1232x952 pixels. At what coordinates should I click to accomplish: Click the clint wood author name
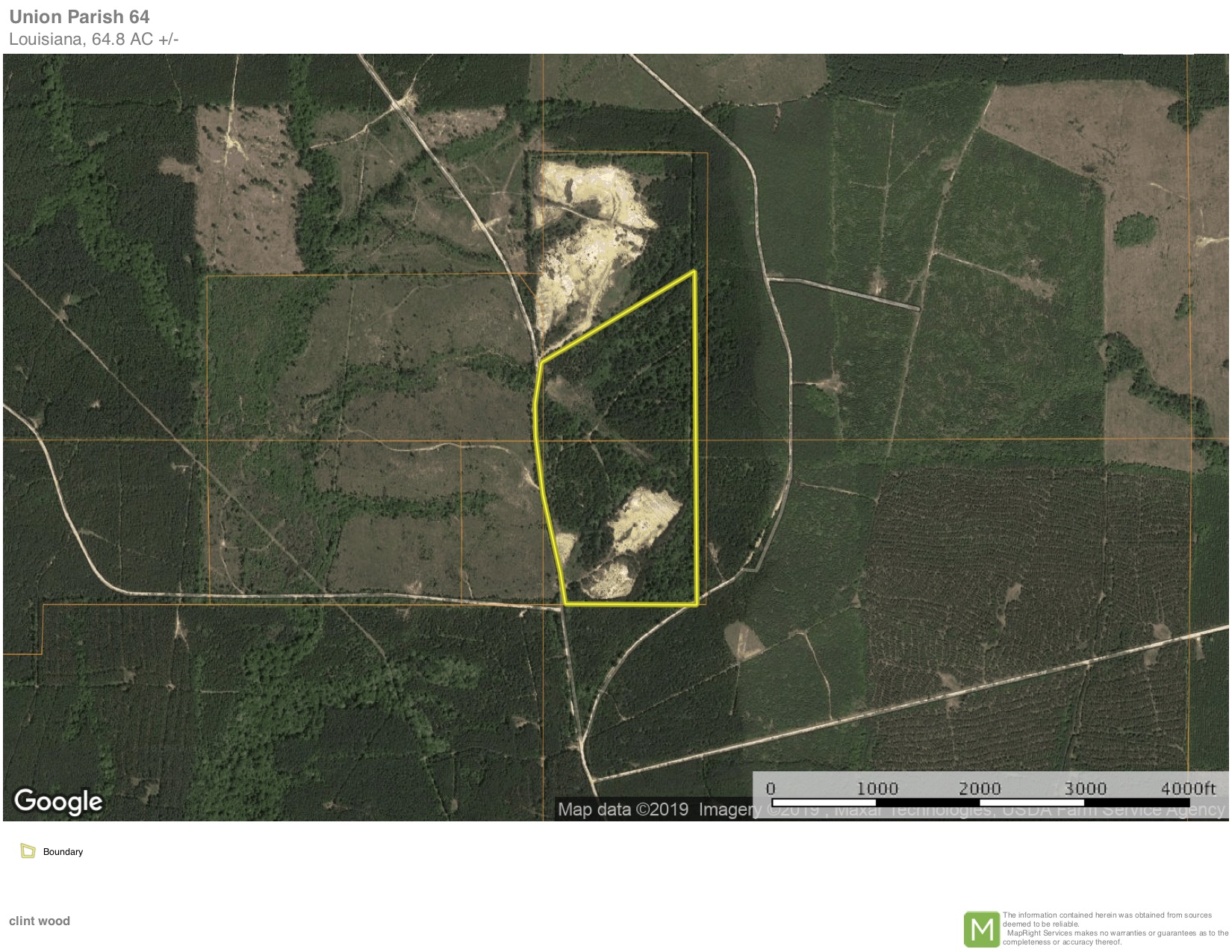coord(40,921)
